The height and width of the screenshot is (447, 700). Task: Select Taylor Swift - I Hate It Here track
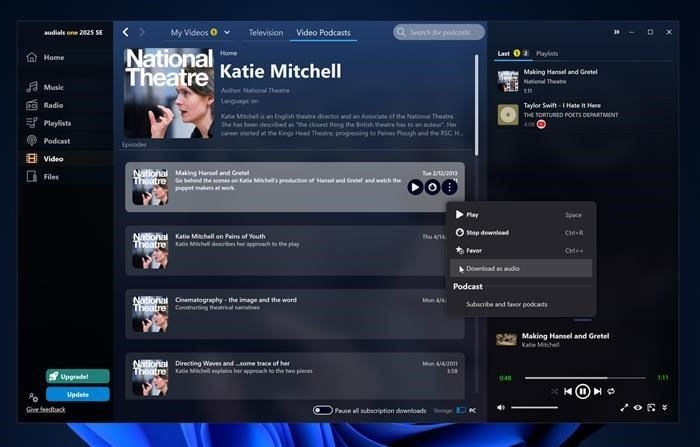[583, 115]
